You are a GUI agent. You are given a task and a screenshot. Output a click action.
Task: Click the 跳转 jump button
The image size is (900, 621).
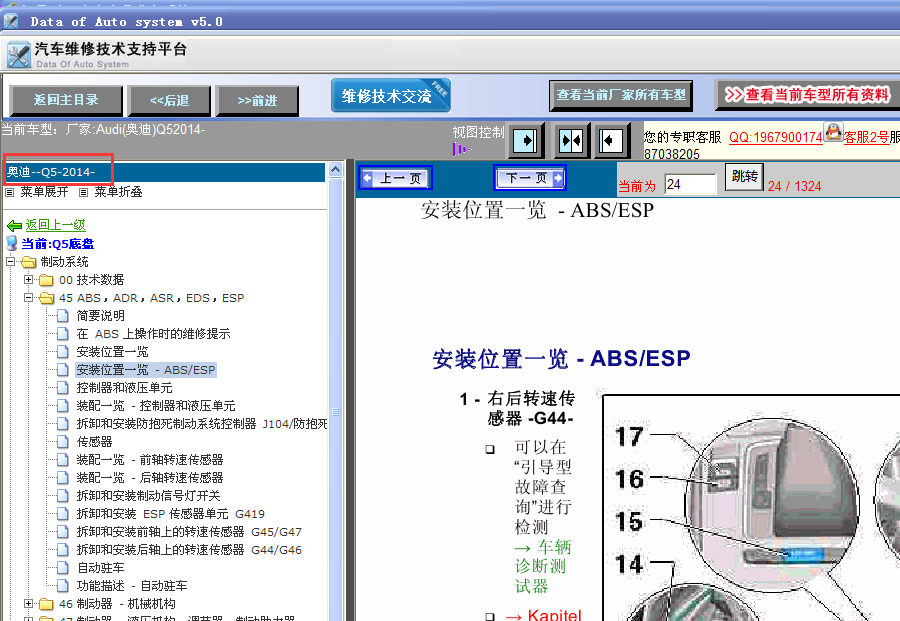tap(744, 177)
